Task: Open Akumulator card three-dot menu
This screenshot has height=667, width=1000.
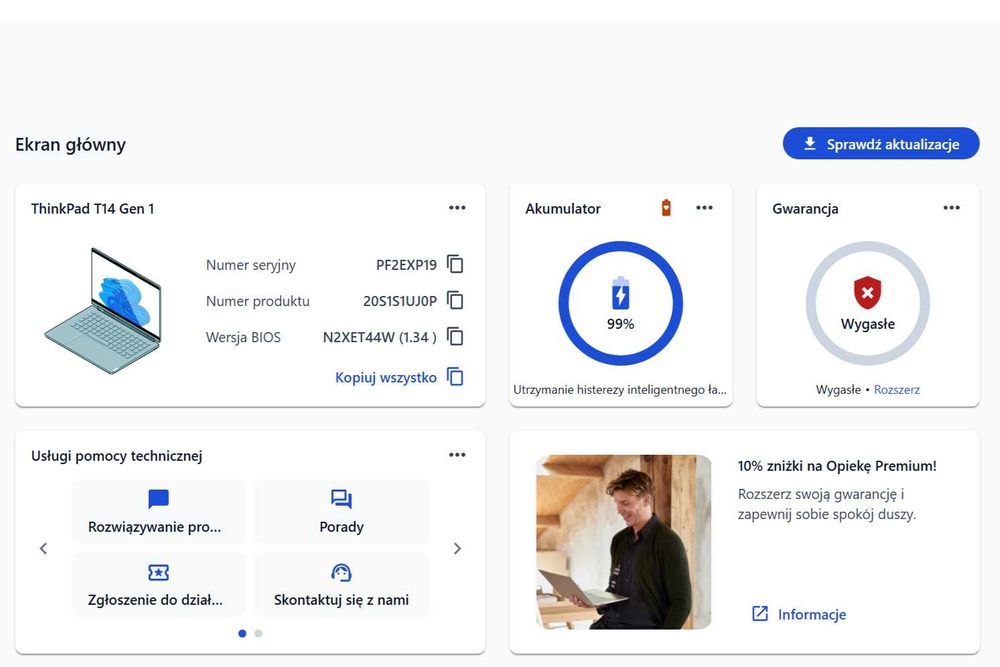Action: (x=704, y=208)
